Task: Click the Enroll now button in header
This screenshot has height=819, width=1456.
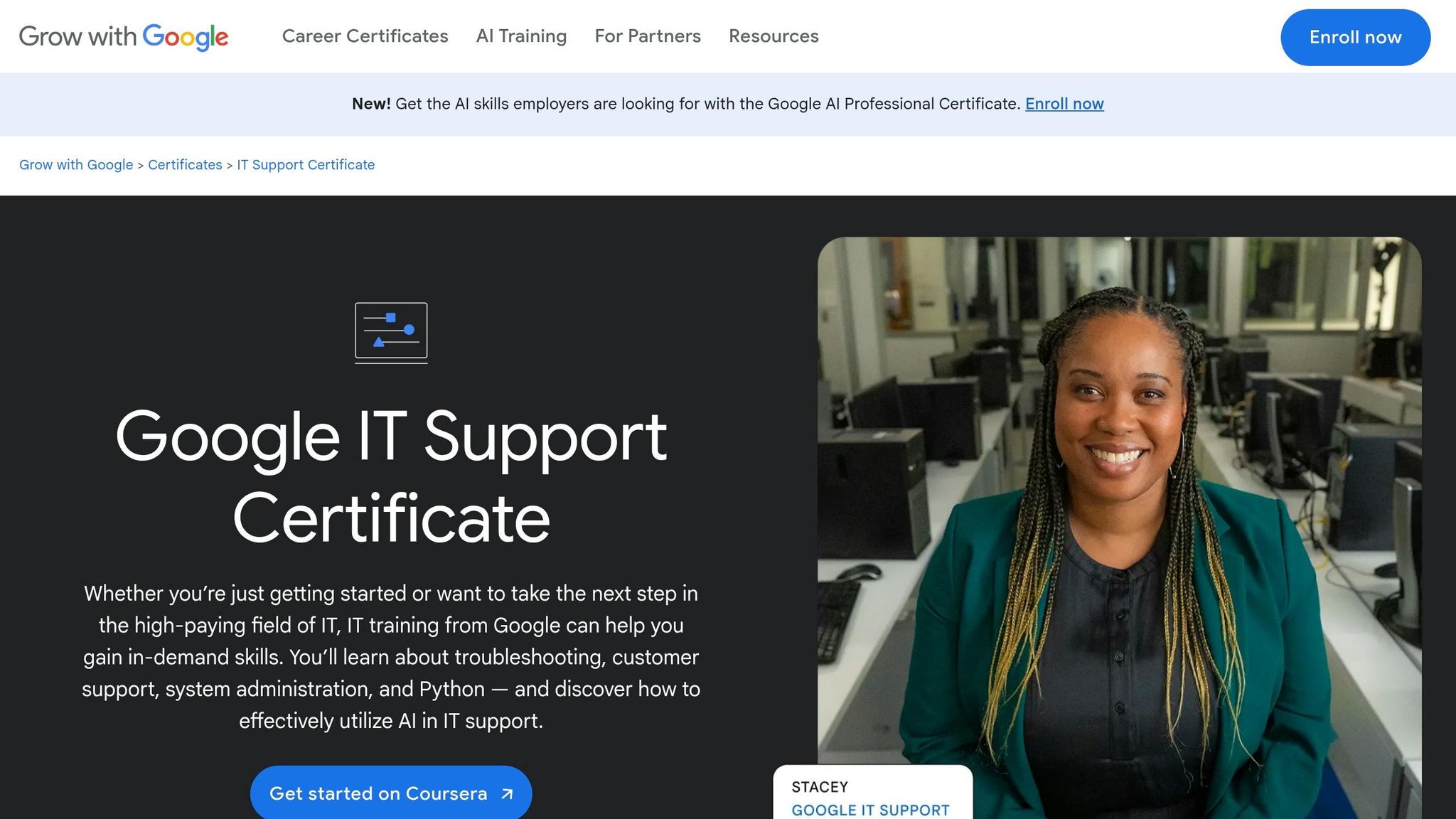Action: (x=1355, y=38)
